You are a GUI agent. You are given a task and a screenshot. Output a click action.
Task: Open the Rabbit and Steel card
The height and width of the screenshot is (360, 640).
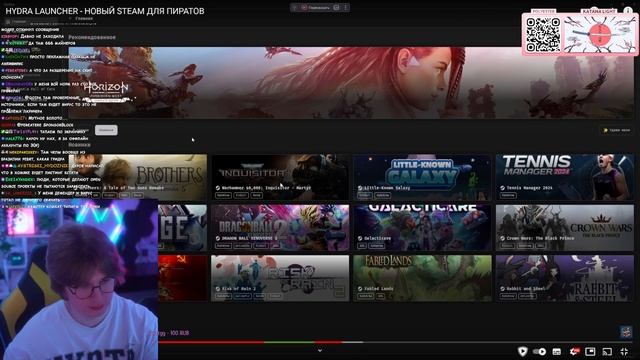pos(565,278)
